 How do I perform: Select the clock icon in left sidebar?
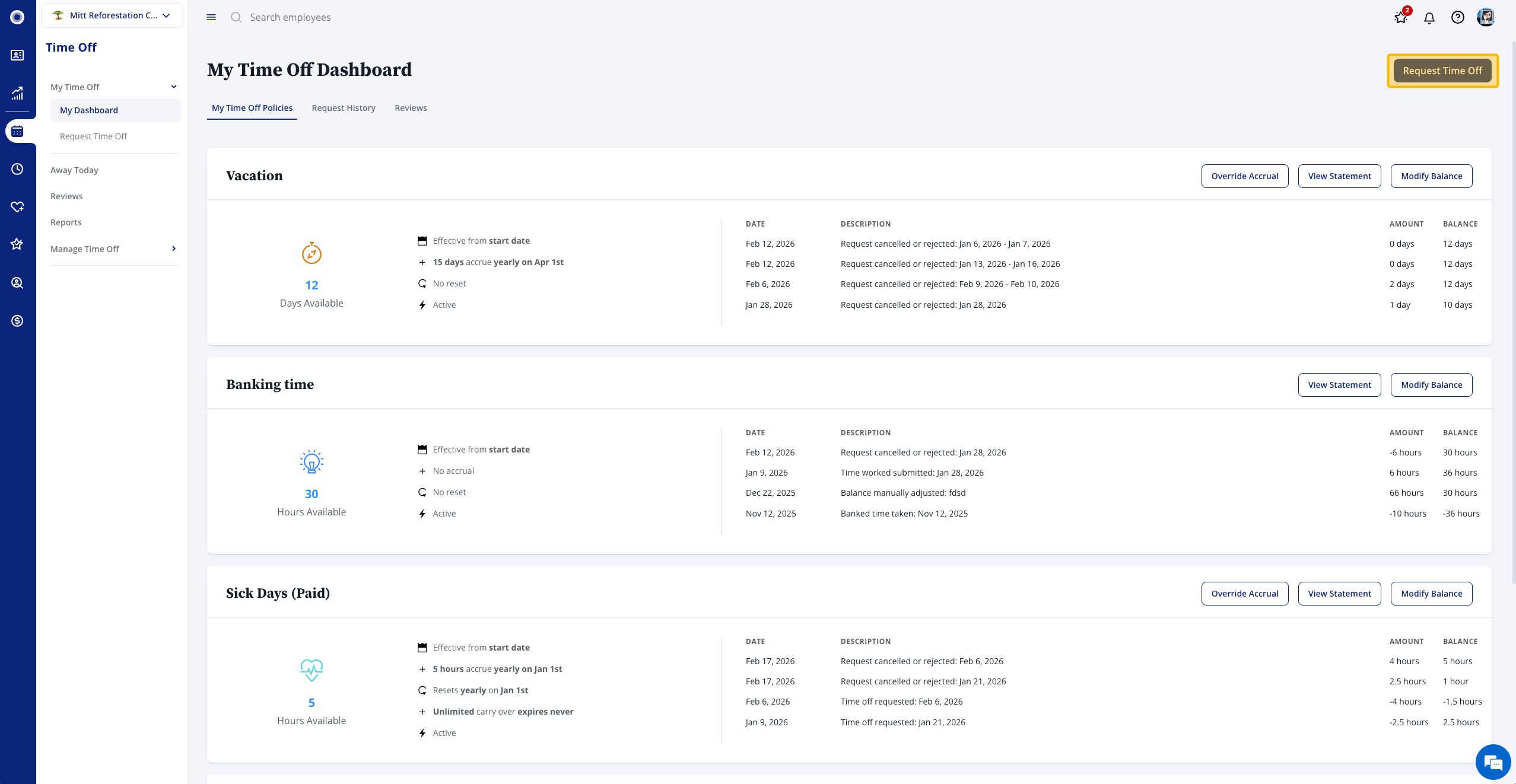17,169
